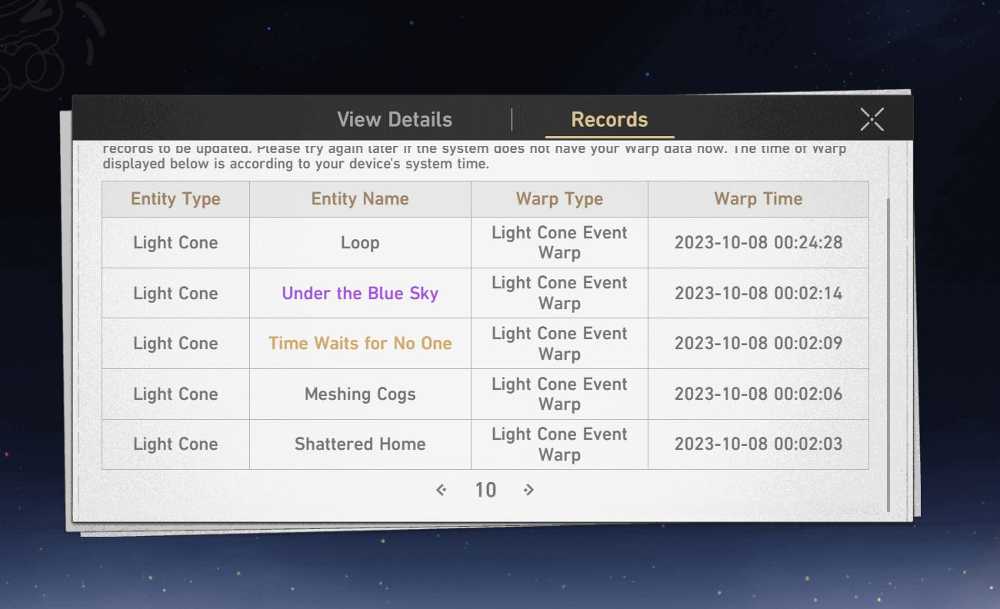Go to the previous records page arrow
Image resolution: width=1000 pixels, height=609 pixels.
click(441, 490)
